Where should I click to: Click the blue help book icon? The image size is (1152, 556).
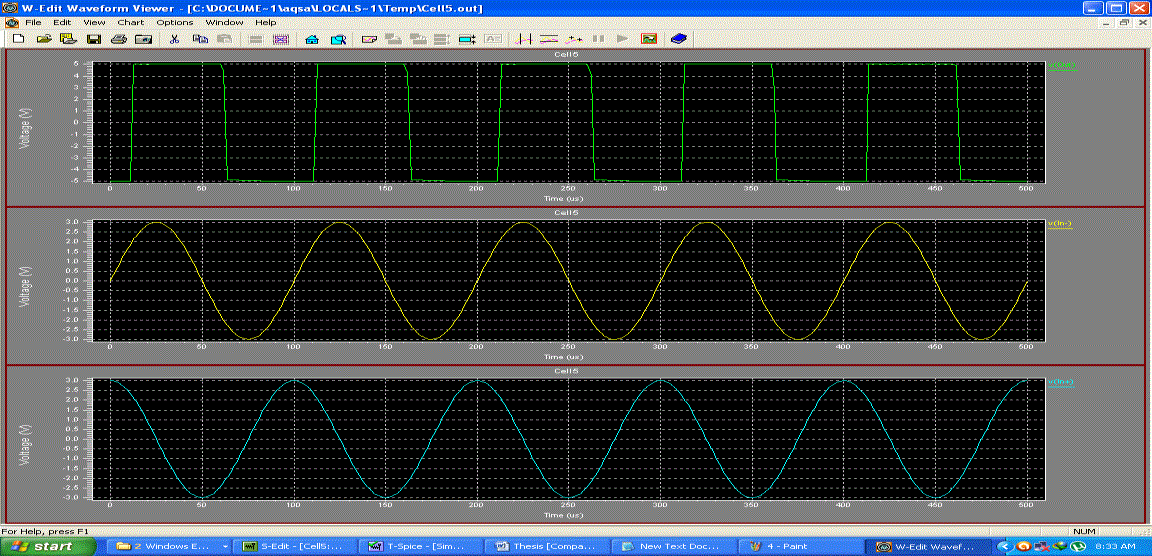[679, 39]
